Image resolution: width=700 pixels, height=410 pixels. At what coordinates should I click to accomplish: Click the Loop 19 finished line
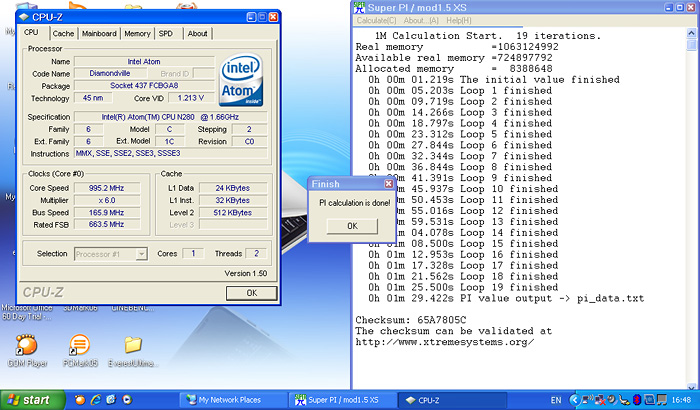point(463,287)
